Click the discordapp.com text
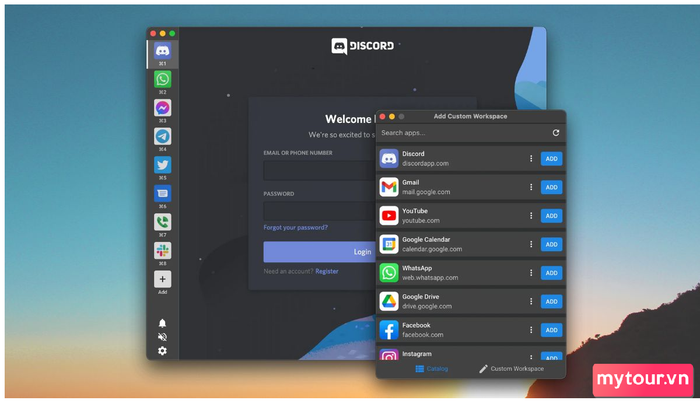The height and width of the screenshot is (405, 700). point(425,163)
